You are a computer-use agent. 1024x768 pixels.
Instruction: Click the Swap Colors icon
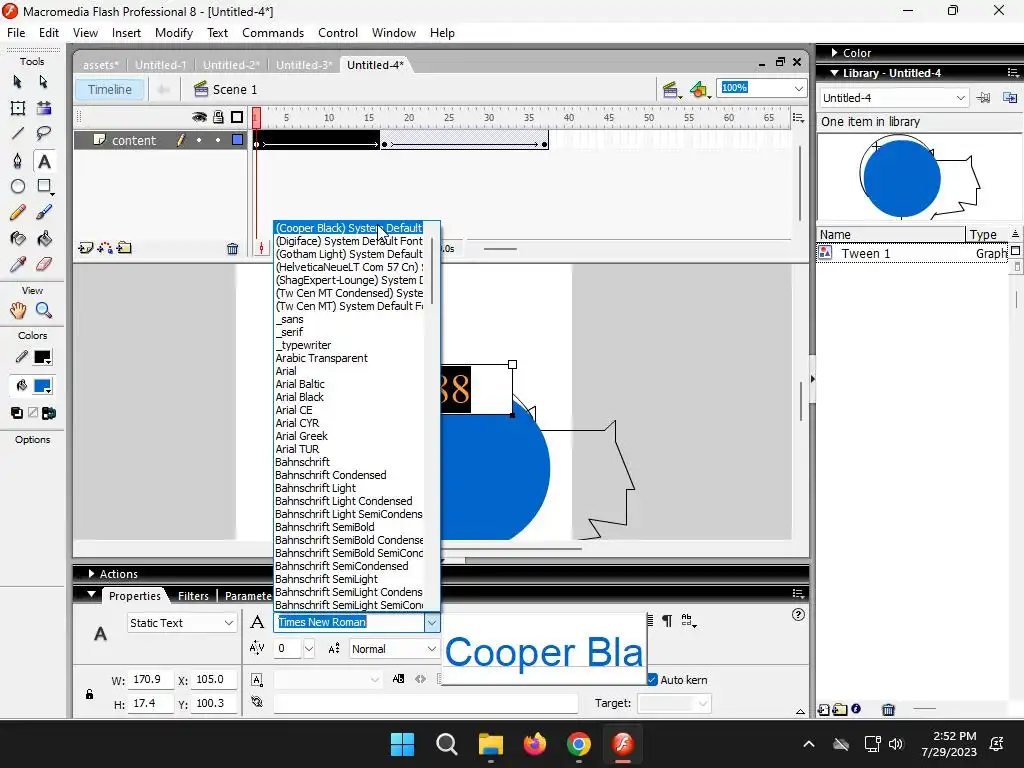coord(49,413)
